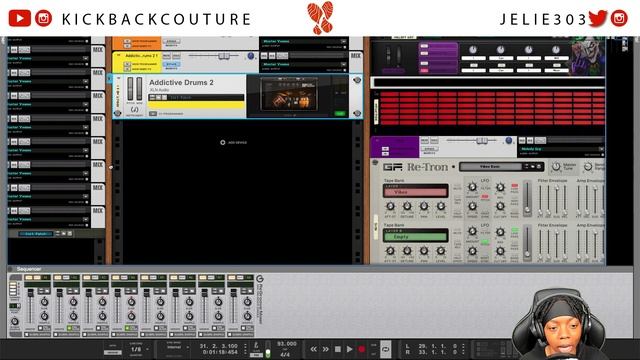
Task: Open the Sequencer panel tab
Action: coord(29,269)
